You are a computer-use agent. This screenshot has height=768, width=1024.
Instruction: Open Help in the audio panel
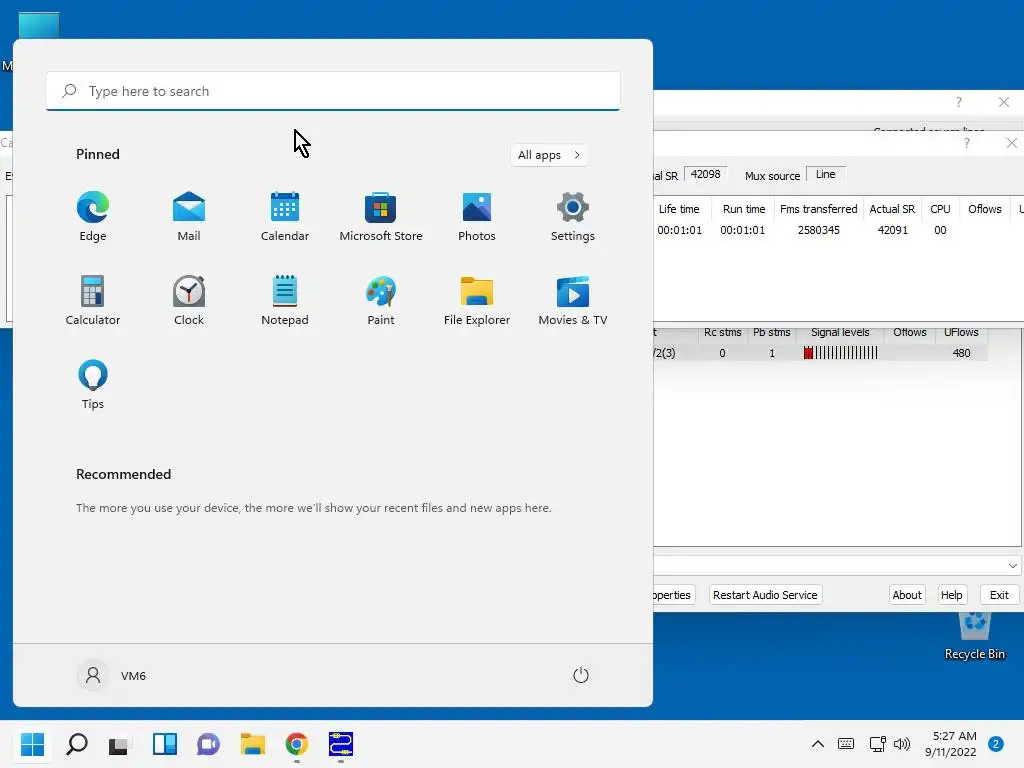952,595
